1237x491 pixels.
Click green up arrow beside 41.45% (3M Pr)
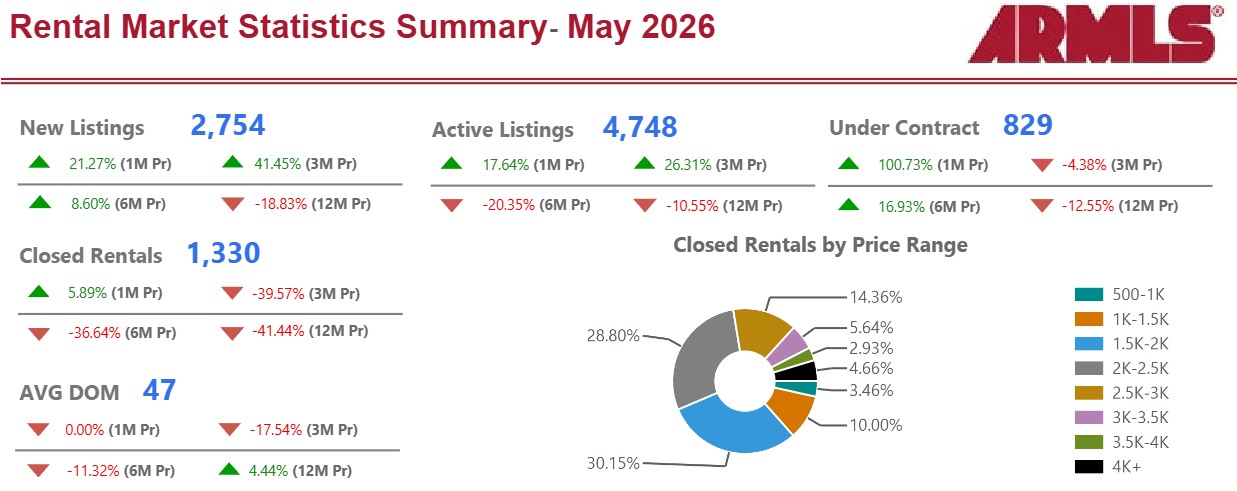click(233, 163)
